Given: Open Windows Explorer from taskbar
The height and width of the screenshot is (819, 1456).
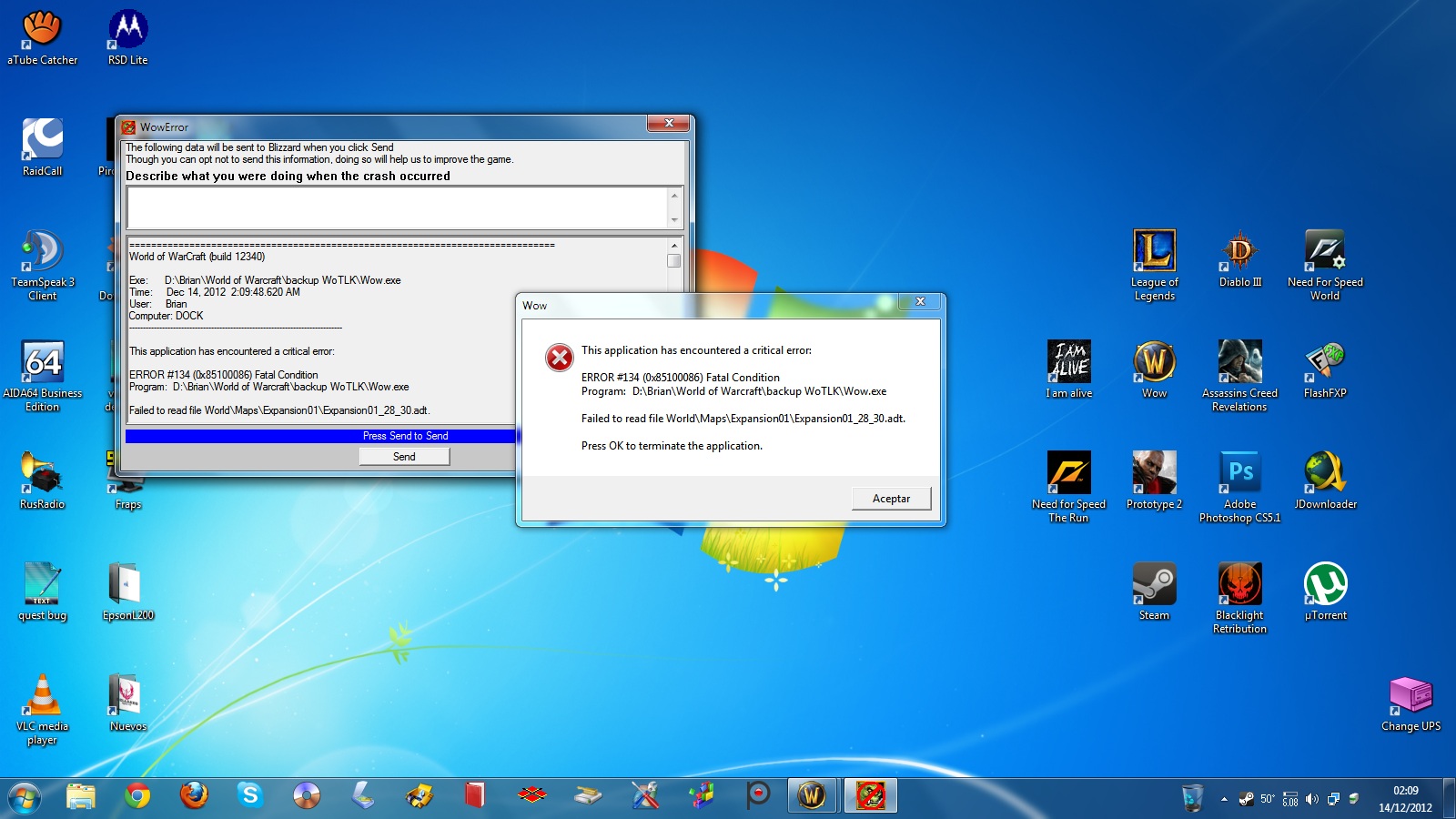Looking at the screenshot, I should point(81,796).
